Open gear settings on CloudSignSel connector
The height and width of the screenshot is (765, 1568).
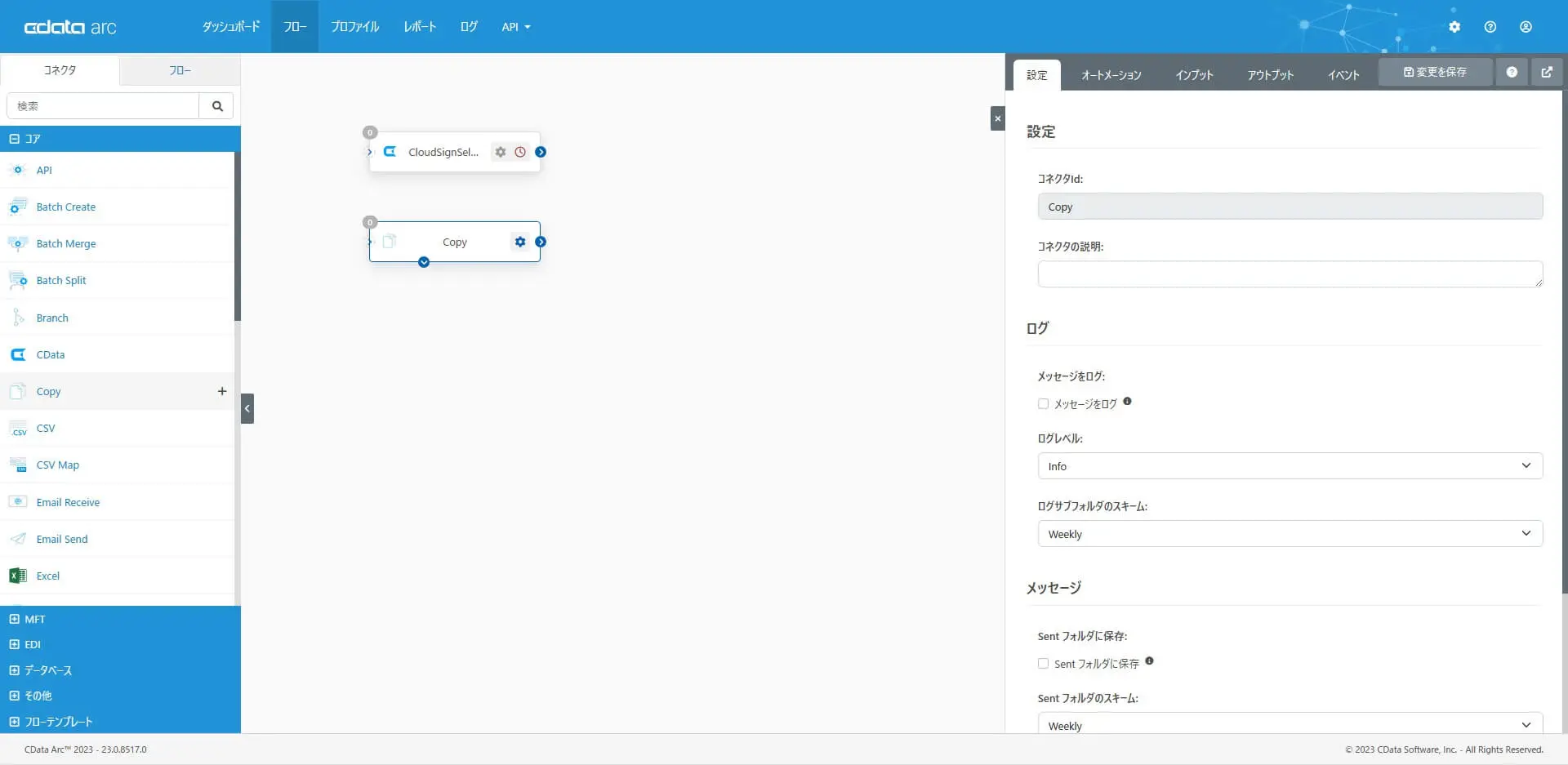coord(501,152)
